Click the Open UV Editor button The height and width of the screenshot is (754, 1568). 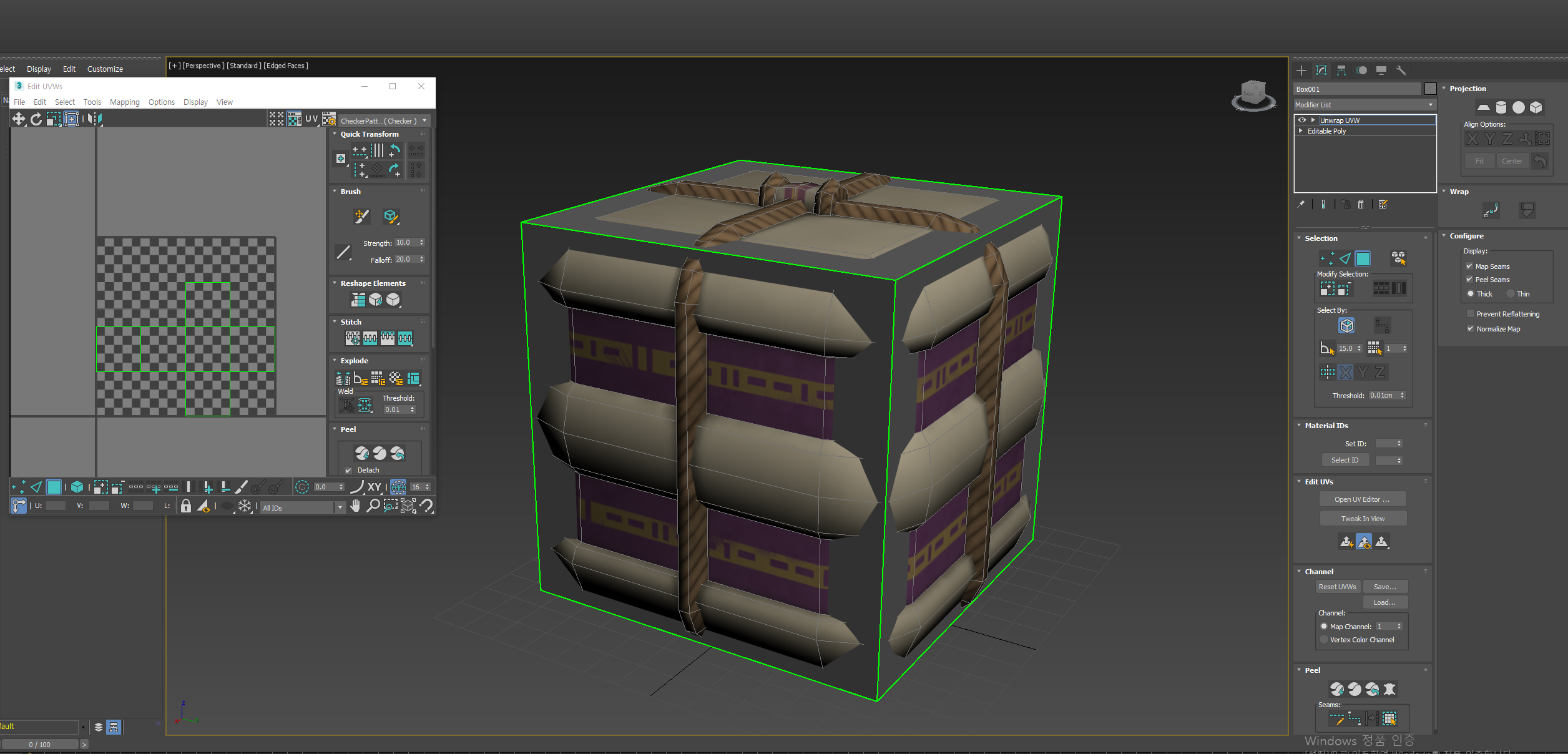click(1362, 499)
